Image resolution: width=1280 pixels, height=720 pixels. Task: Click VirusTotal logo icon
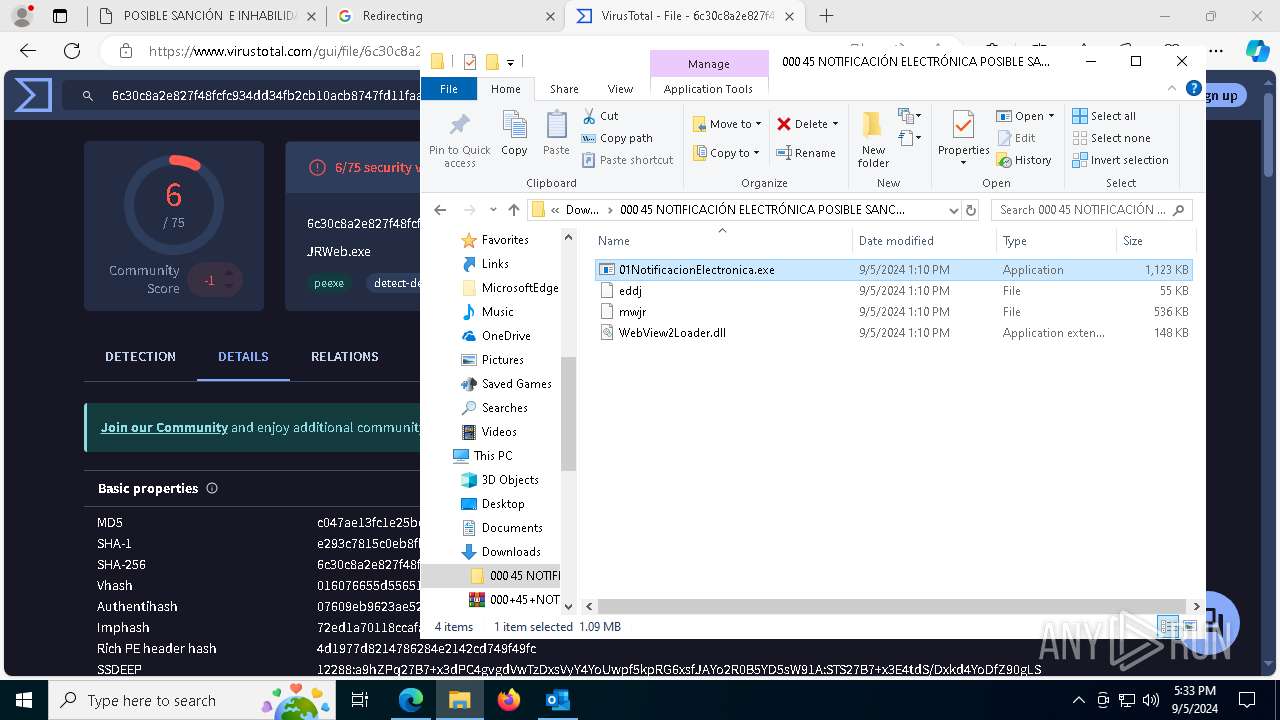click(33, 96)
